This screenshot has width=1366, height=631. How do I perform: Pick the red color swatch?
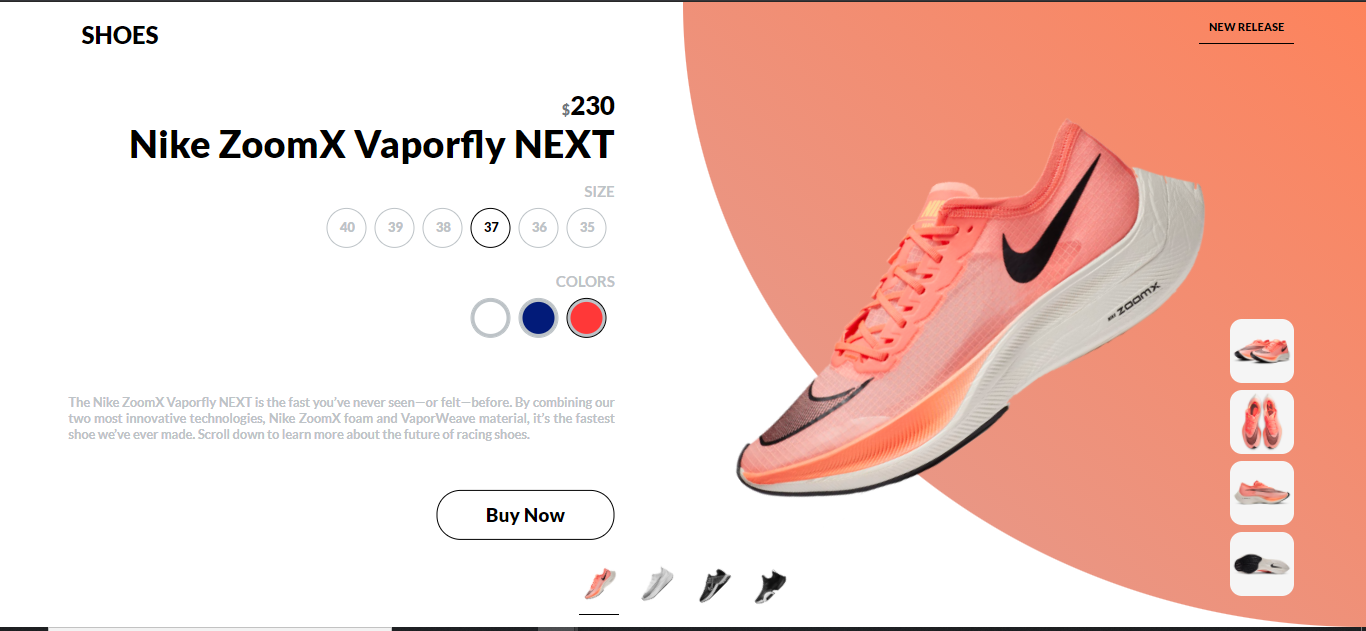tap(587, 318)
